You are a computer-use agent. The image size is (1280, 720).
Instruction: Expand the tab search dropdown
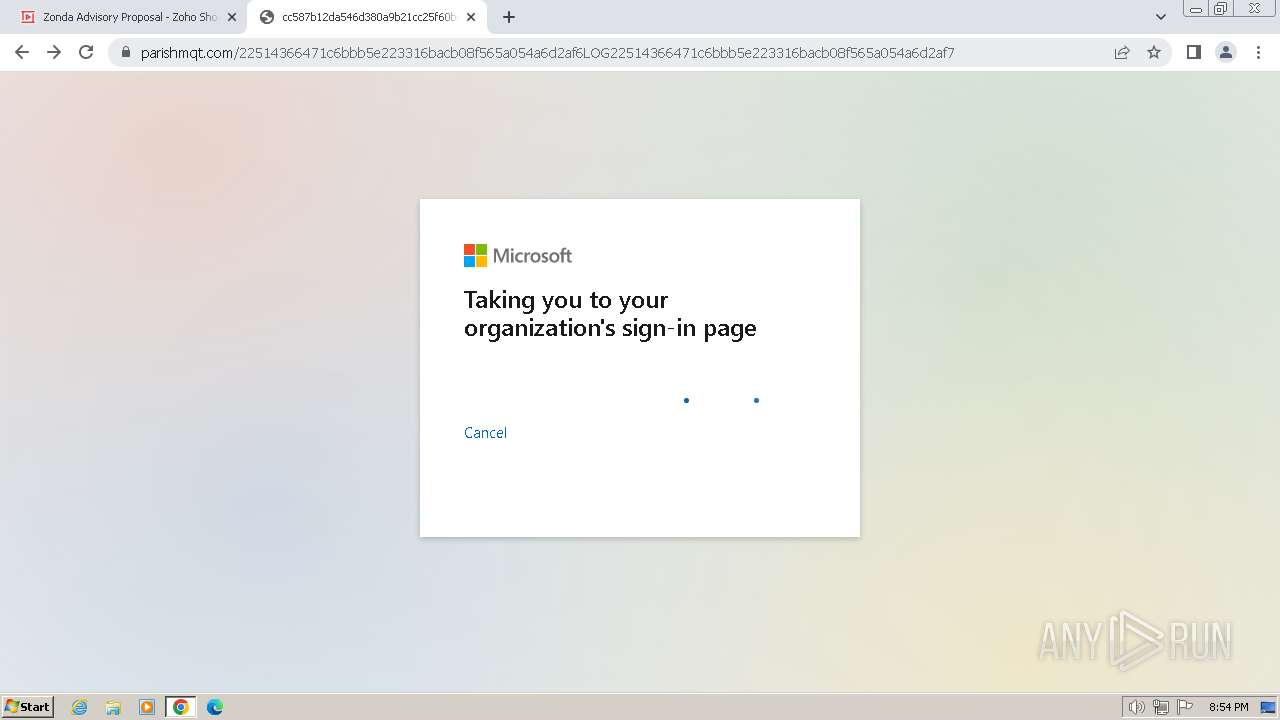click(x=1161, y=17)
